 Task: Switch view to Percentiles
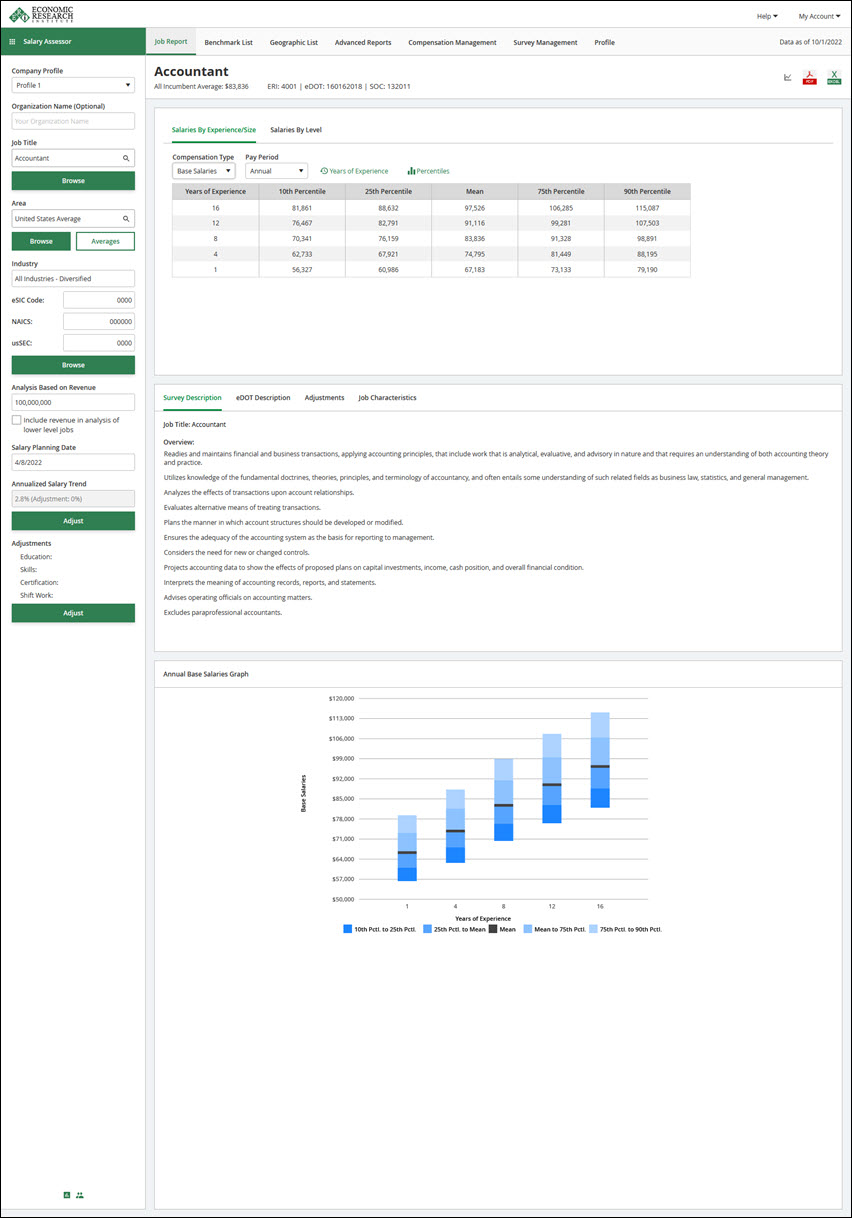[428, 171]
